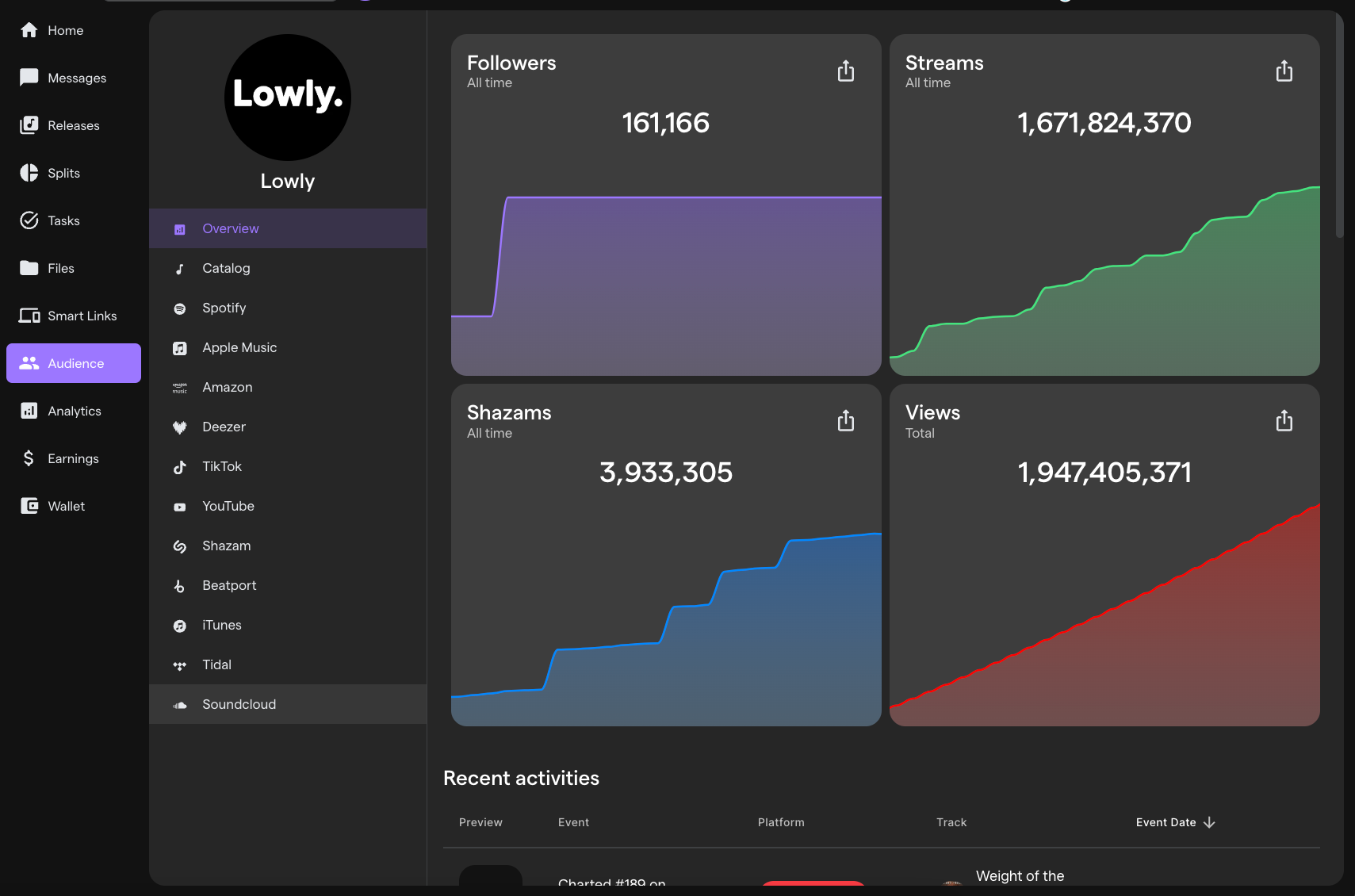Click the Home house icon

coord(29,30)
